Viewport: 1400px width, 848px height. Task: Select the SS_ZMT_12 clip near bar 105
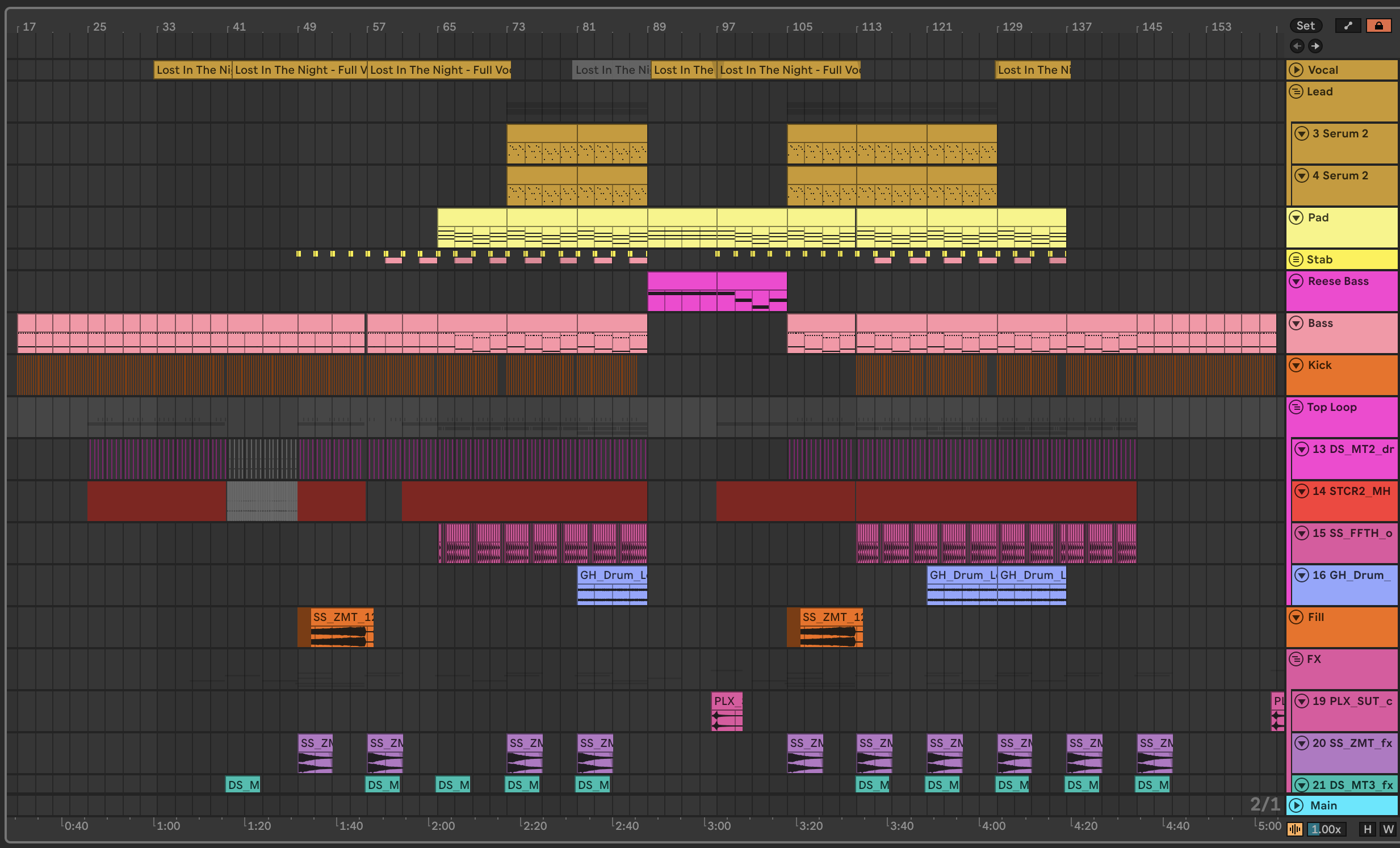click(831, 628)
